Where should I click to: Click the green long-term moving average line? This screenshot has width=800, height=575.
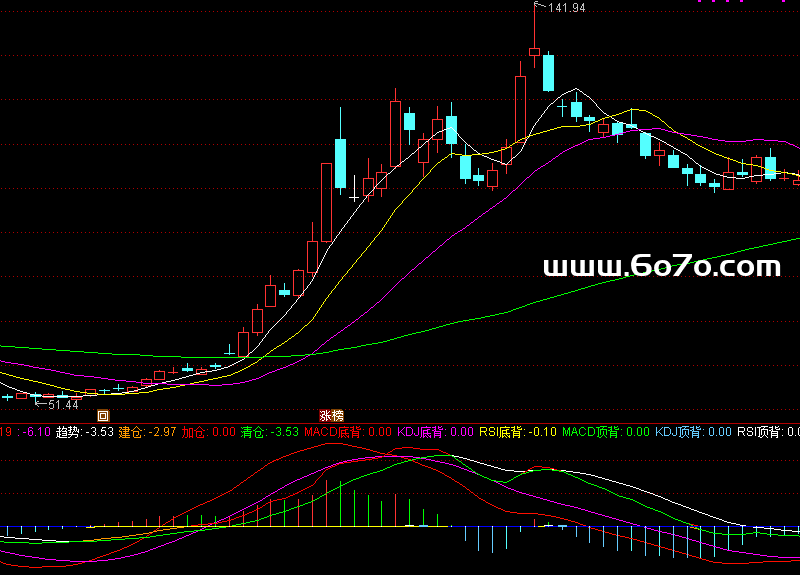[600, 285]
